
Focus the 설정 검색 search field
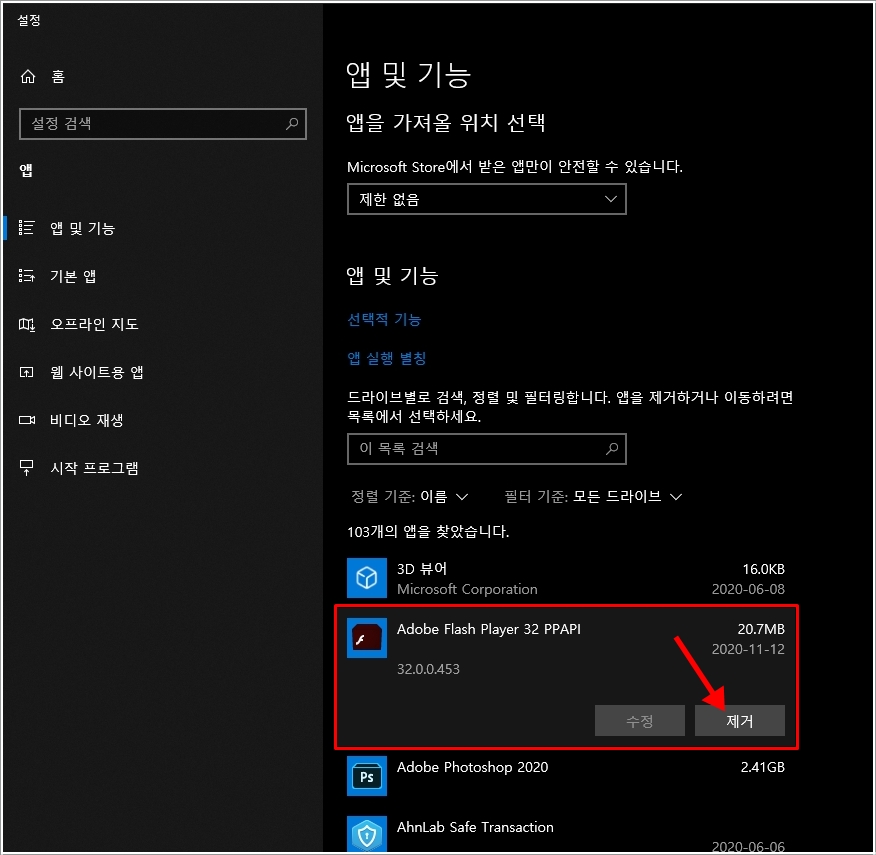(x=163, y=124)
